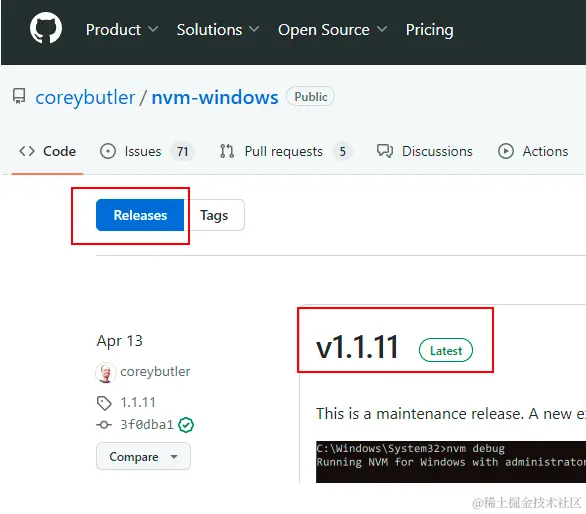Select the Releases button

click(140, 215)
